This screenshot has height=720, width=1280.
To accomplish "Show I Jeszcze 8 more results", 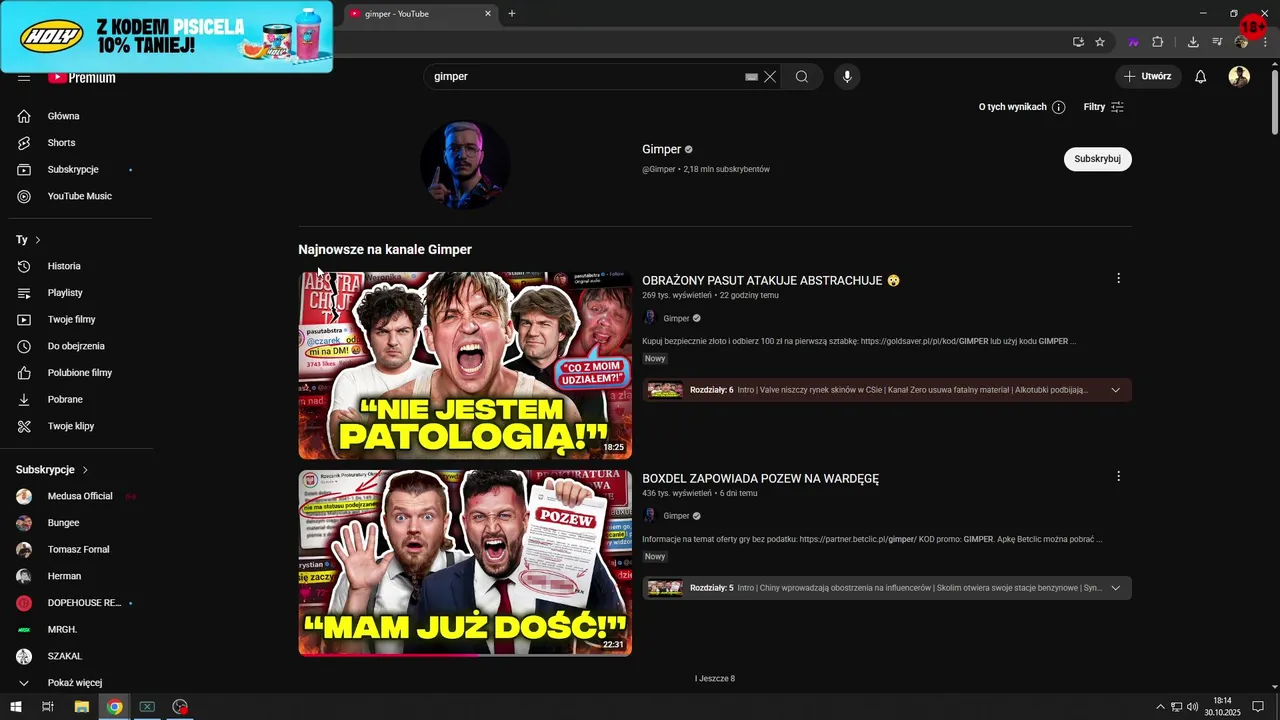I will pos(715,679).
